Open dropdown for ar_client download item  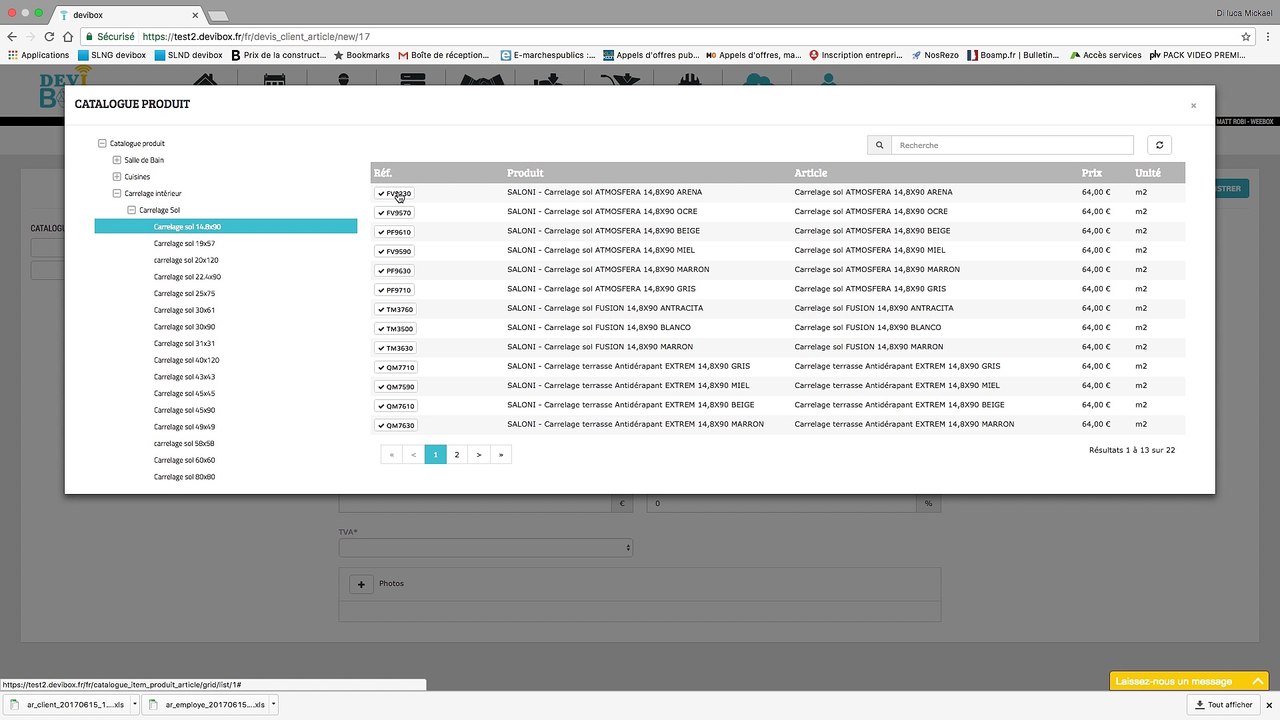click(134, 704)
